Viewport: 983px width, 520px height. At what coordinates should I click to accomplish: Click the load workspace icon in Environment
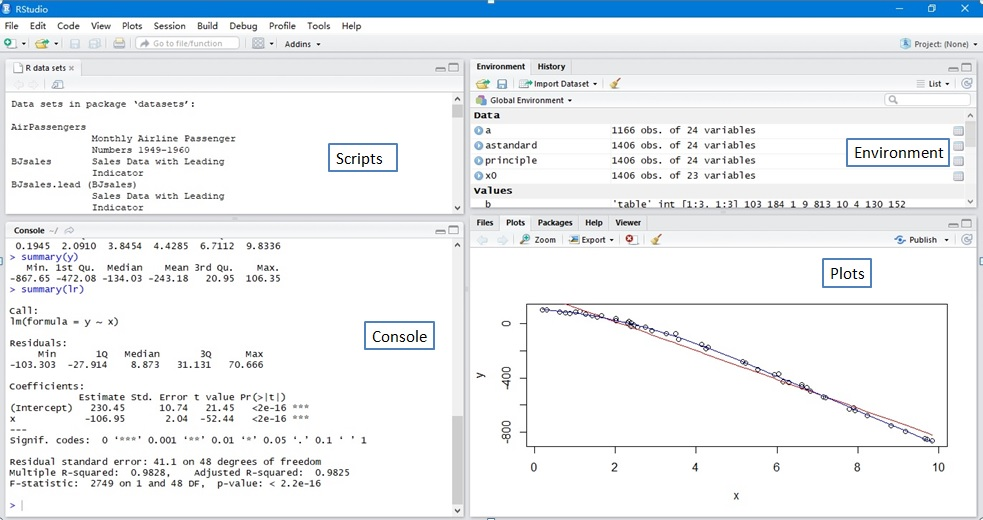[x=482, y=83]
